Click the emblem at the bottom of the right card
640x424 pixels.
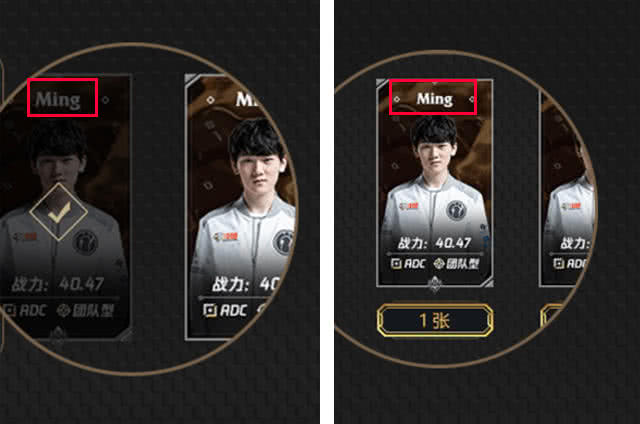[x=435, y=284]
